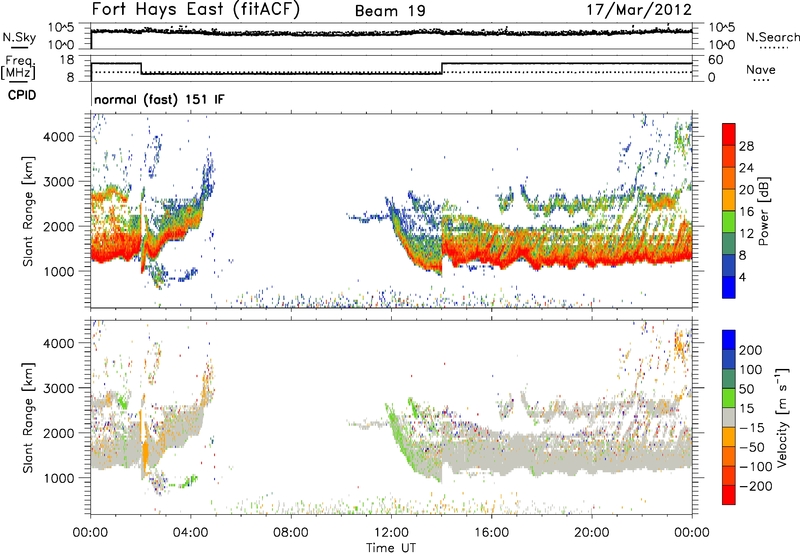The image size is (800, 554).
Task: Click the "16" power colorbar label
Action: [x=746, y=212]
